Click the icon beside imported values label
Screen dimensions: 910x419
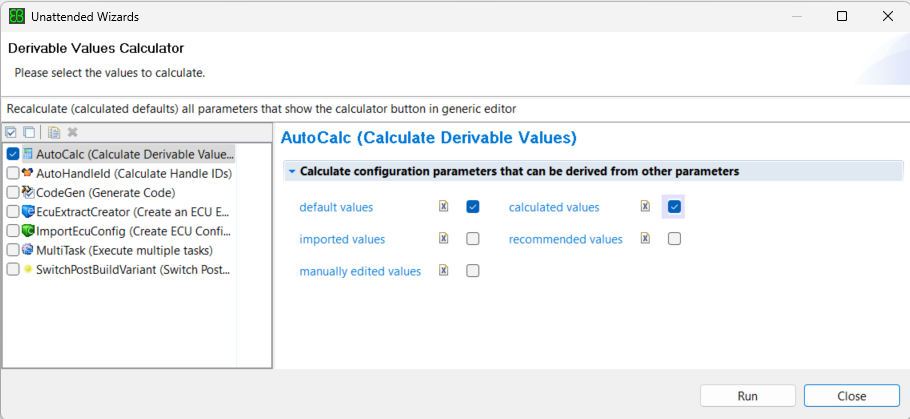click(x=443, y=239)
